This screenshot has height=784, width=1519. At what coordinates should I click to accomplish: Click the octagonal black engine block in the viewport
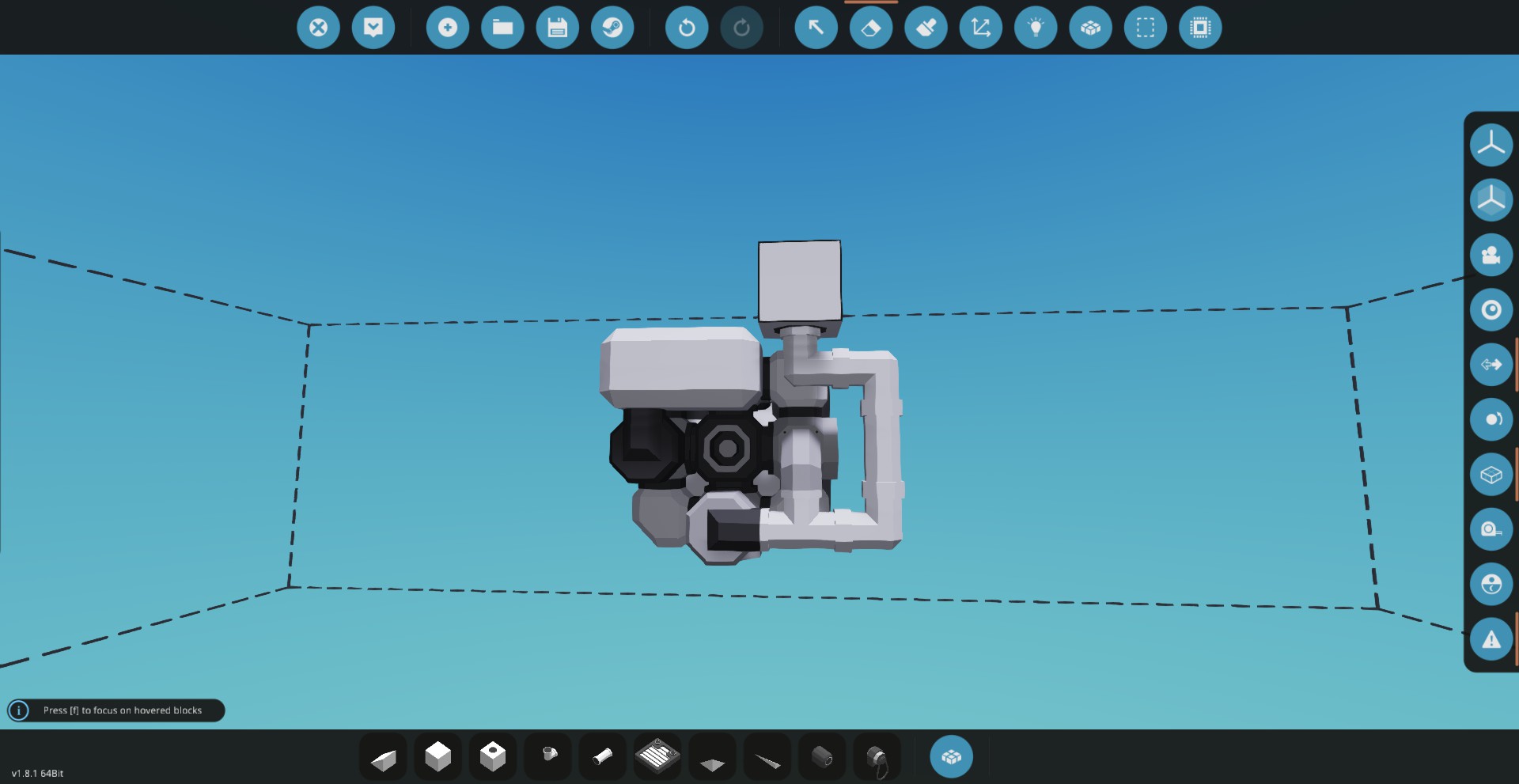pyautogui.click(x=727, y=449)
